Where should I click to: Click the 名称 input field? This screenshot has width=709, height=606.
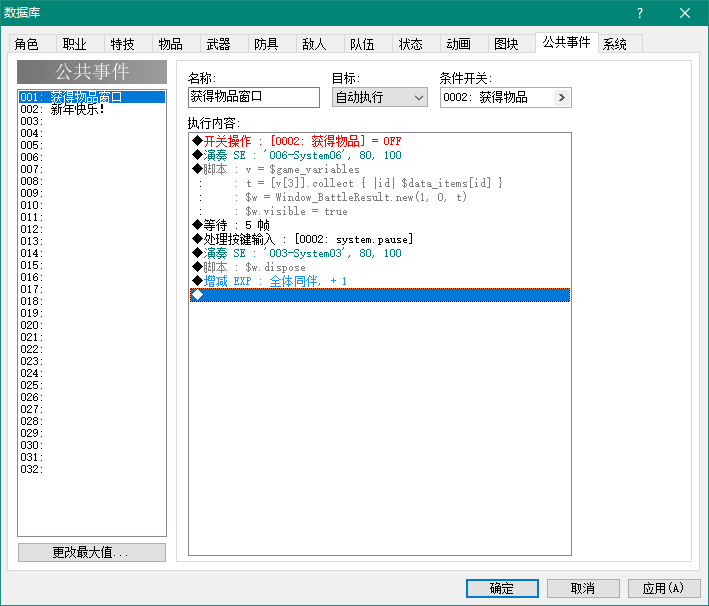click(254, 97)
